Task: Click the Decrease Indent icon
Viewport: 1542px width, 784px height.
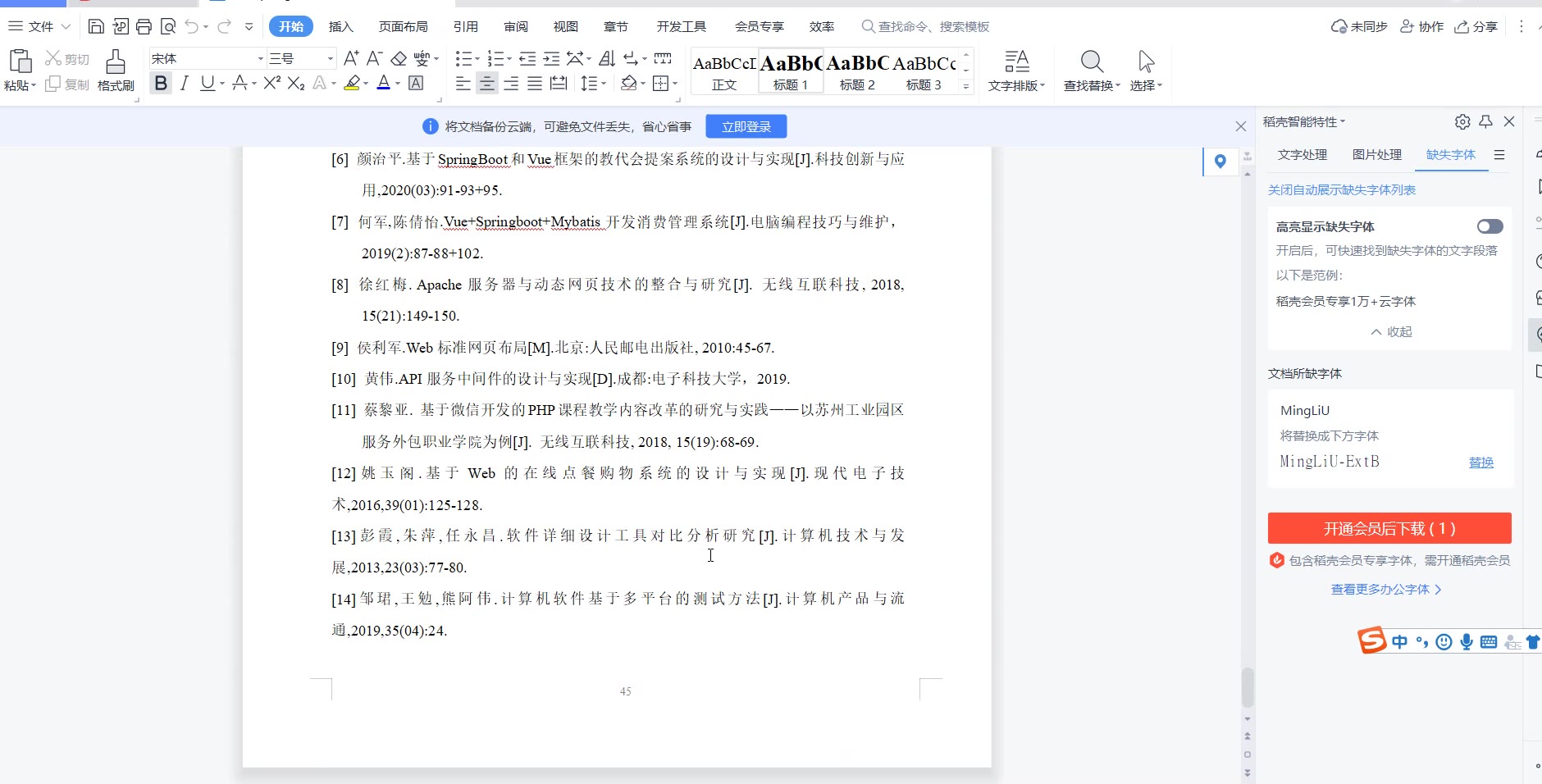Action: click(x=527, y=58)
